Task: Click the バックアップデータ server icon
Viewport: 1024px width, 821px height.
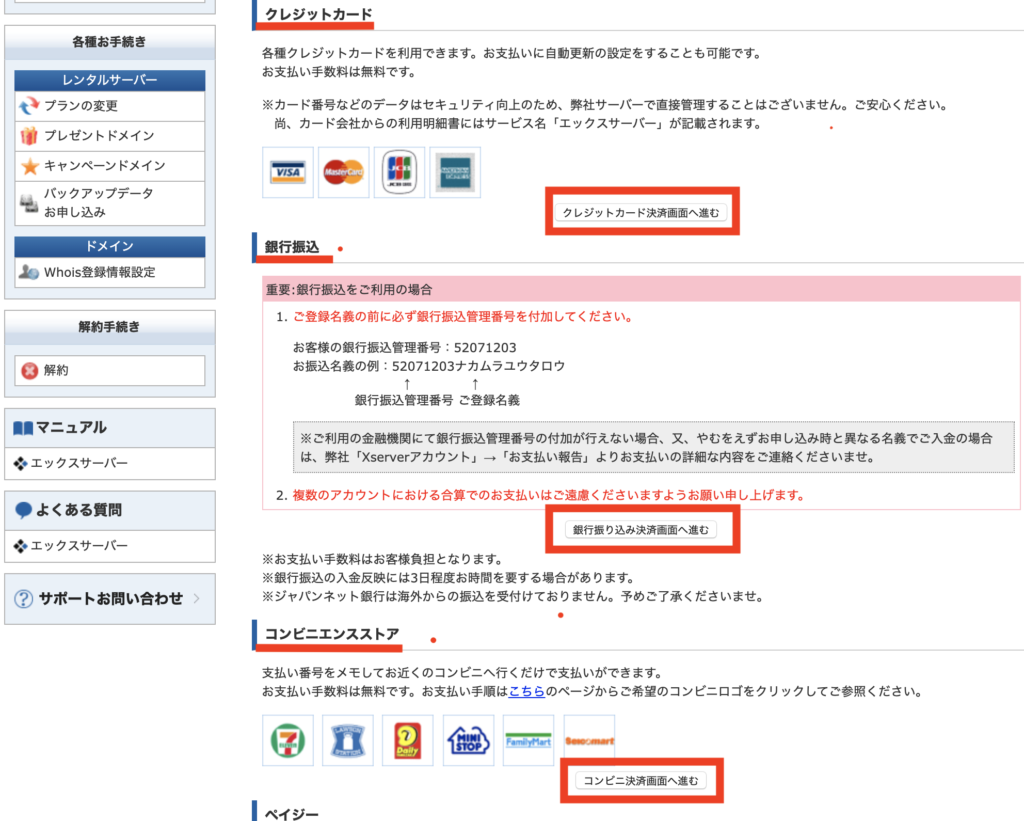Action: (x=29, y=203)
